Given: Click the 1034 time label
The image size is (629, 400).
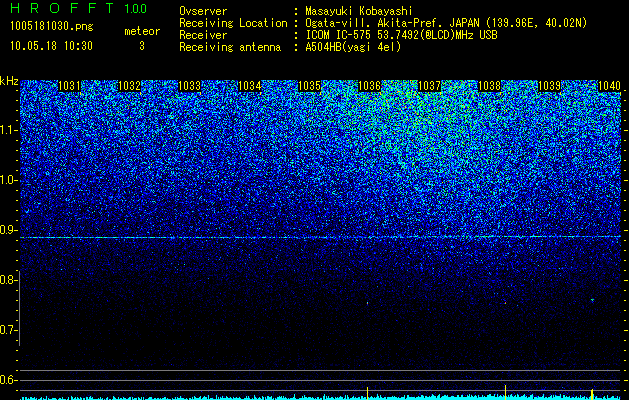Looking at the screenshot, I should pos(250,86).
